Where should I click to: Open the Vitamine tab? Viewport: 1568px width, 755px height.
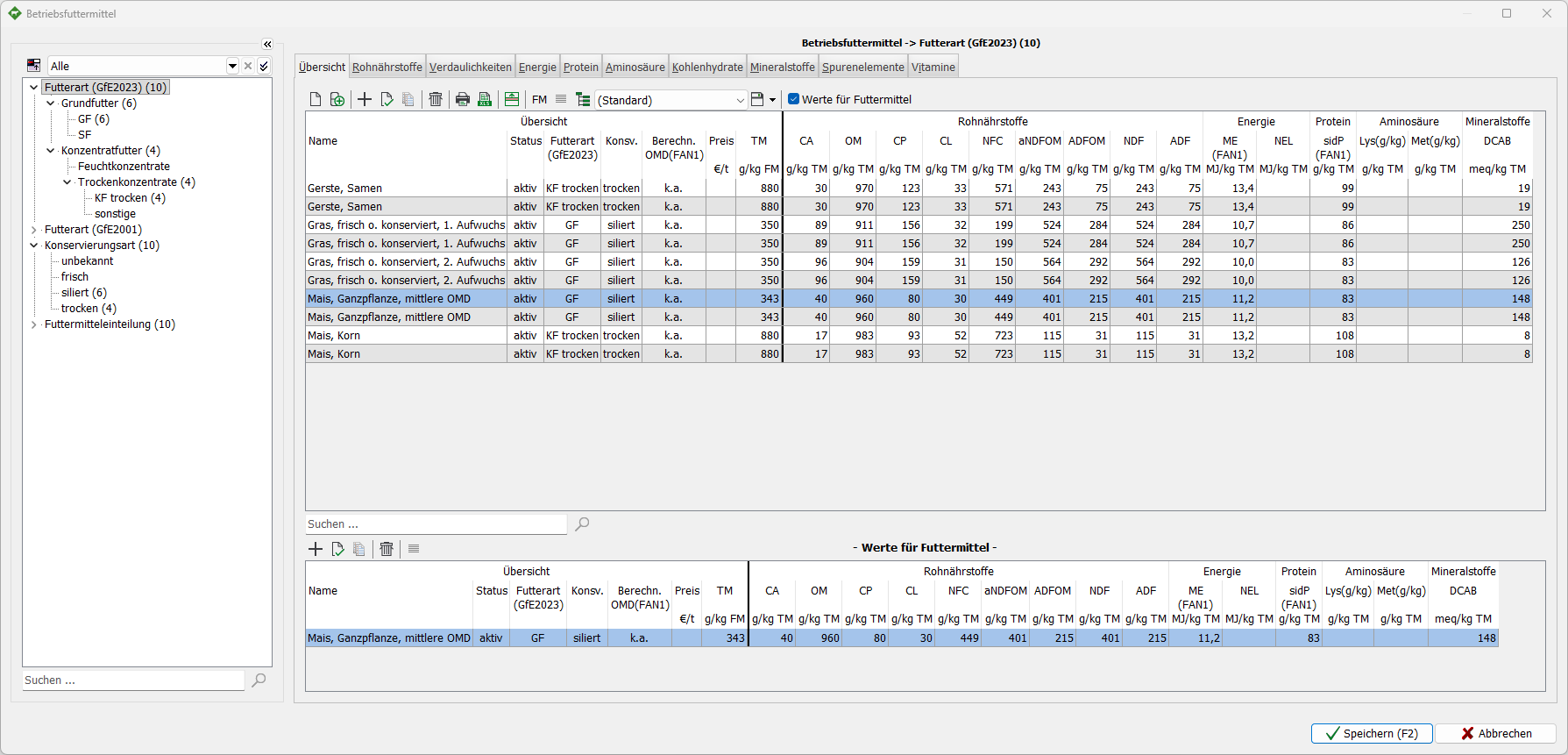[933, 68]
